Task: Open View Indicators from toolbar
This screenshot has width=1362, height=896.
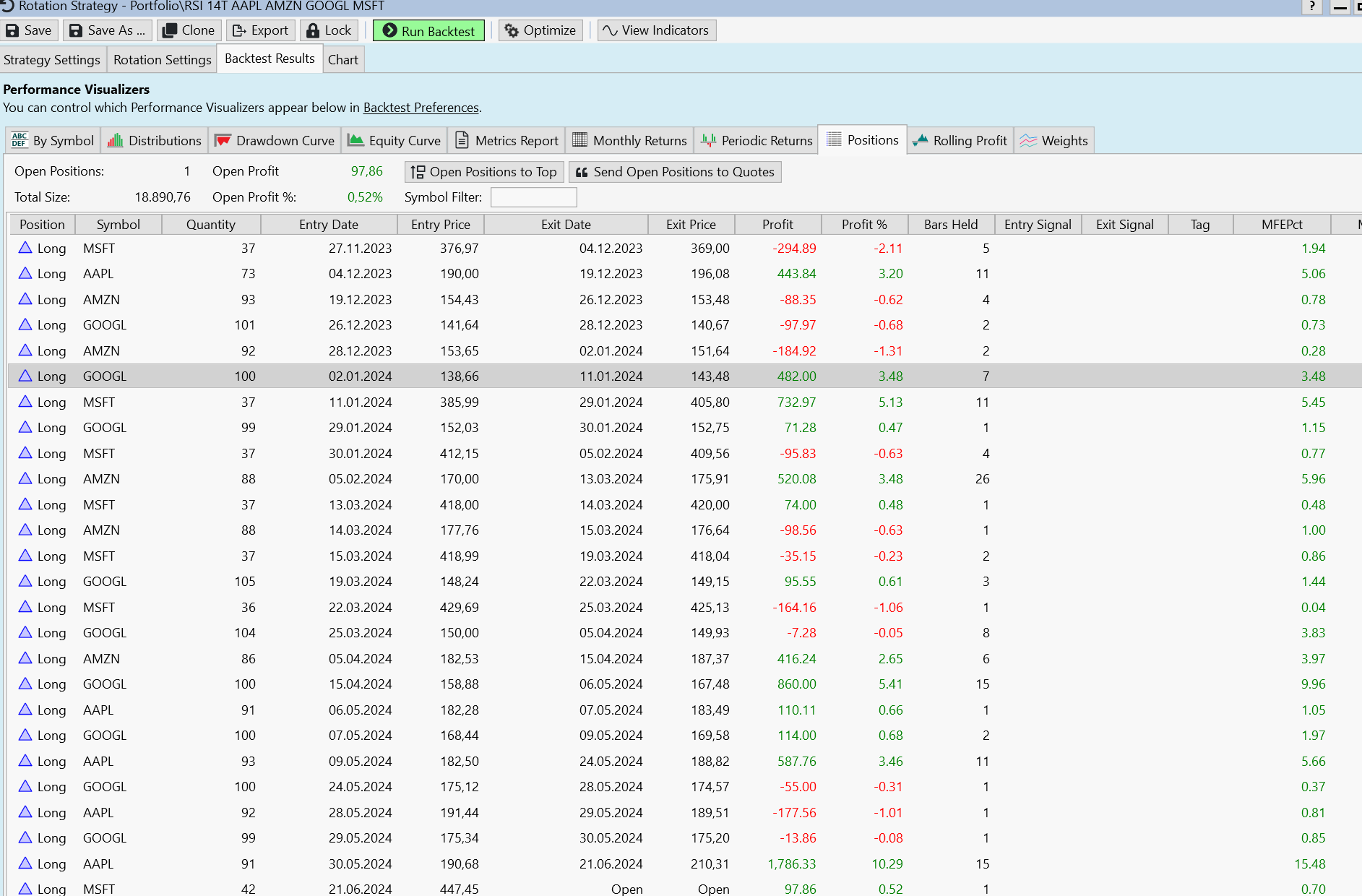Action: [656, 30]
